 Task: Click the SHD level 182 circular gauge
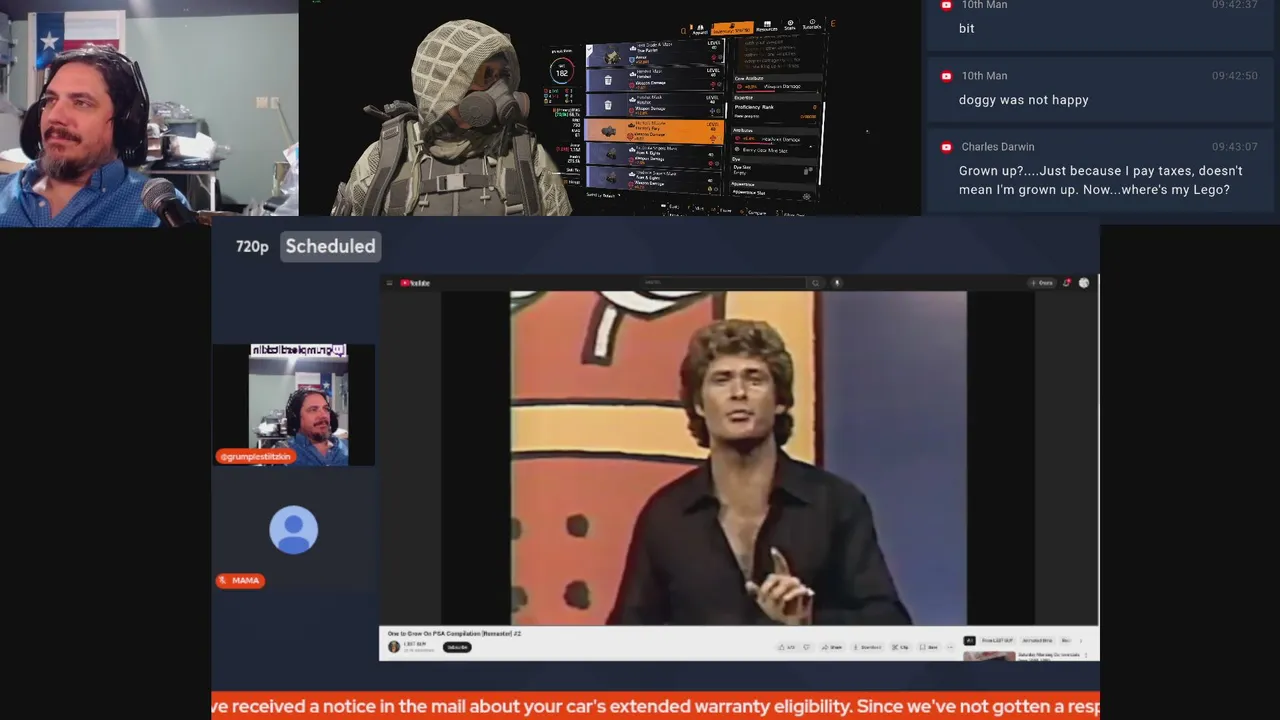[561, 72]
